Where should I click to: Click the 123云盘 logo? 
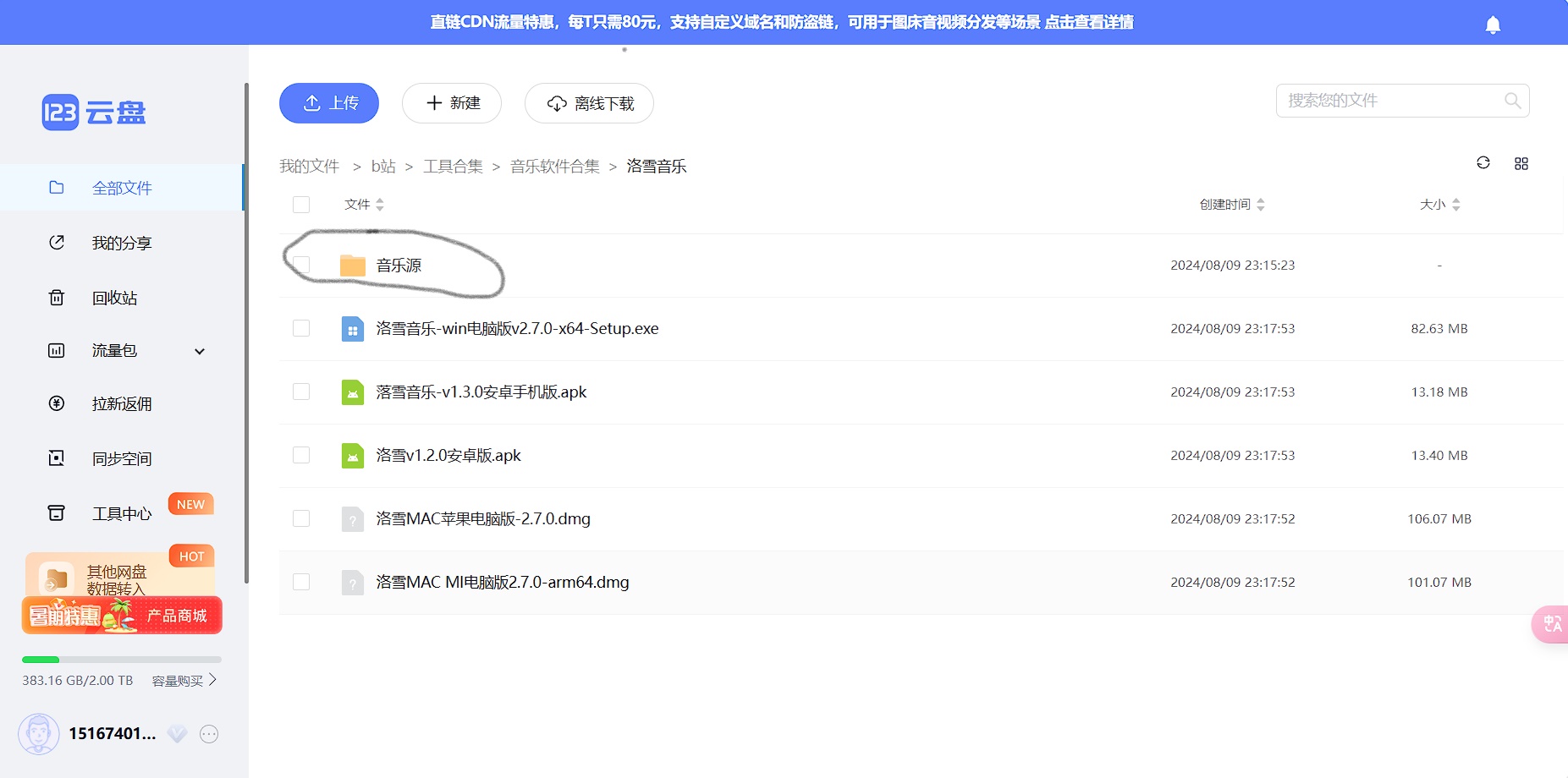(94, 112)
